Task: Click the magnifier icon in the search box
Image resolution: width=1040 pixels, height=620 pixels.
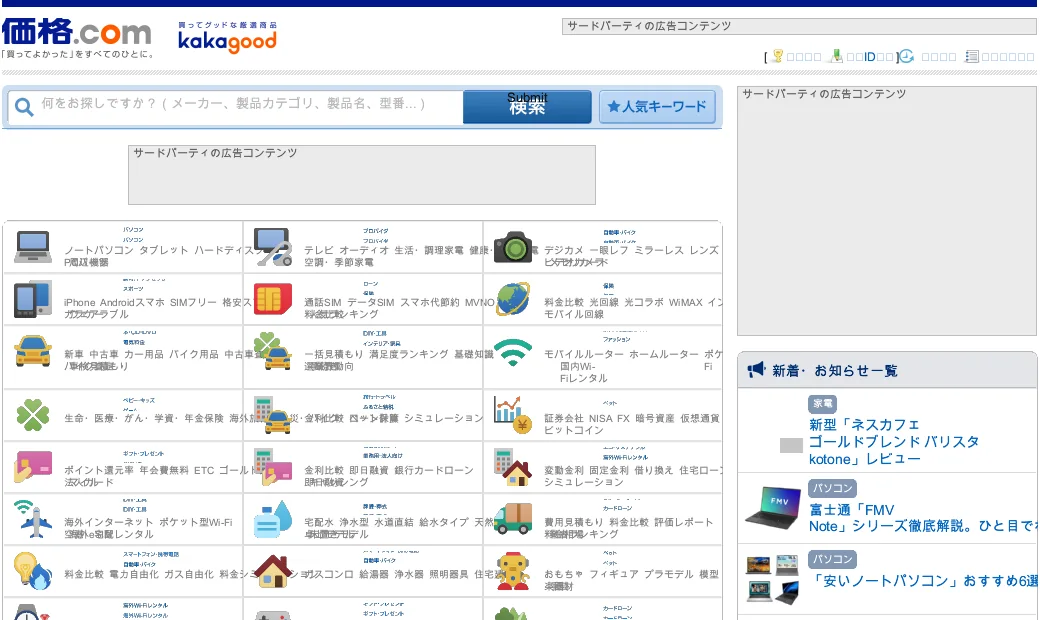Action: tap(24, 107)
